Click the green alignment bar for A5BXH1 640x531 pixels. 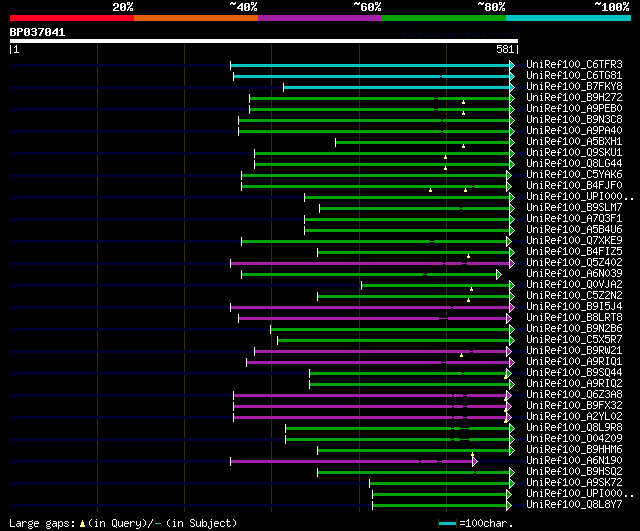422,142
